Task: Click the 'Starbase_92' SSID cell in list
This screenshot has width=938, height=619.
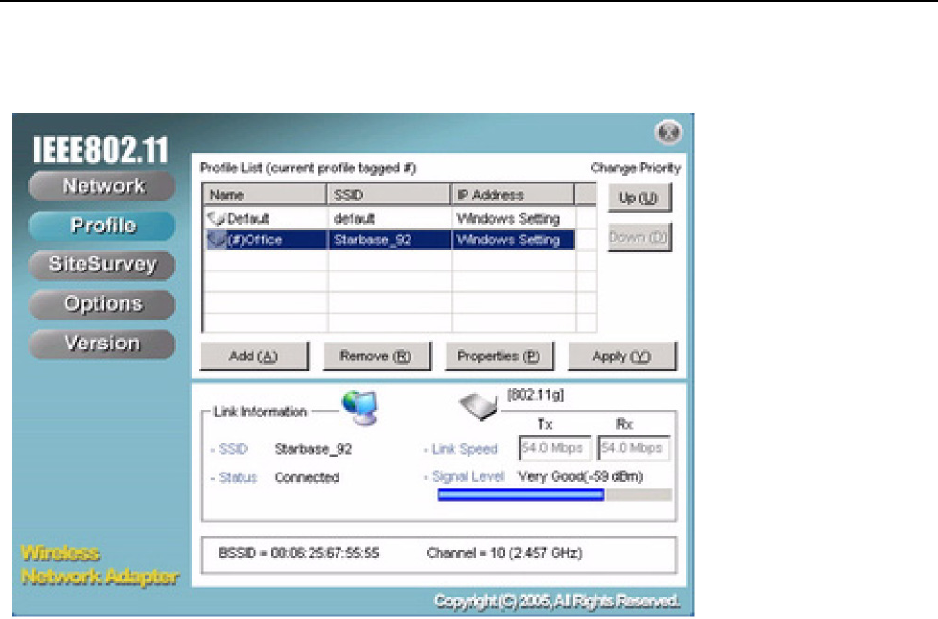Action: click(x=372, y=240)
